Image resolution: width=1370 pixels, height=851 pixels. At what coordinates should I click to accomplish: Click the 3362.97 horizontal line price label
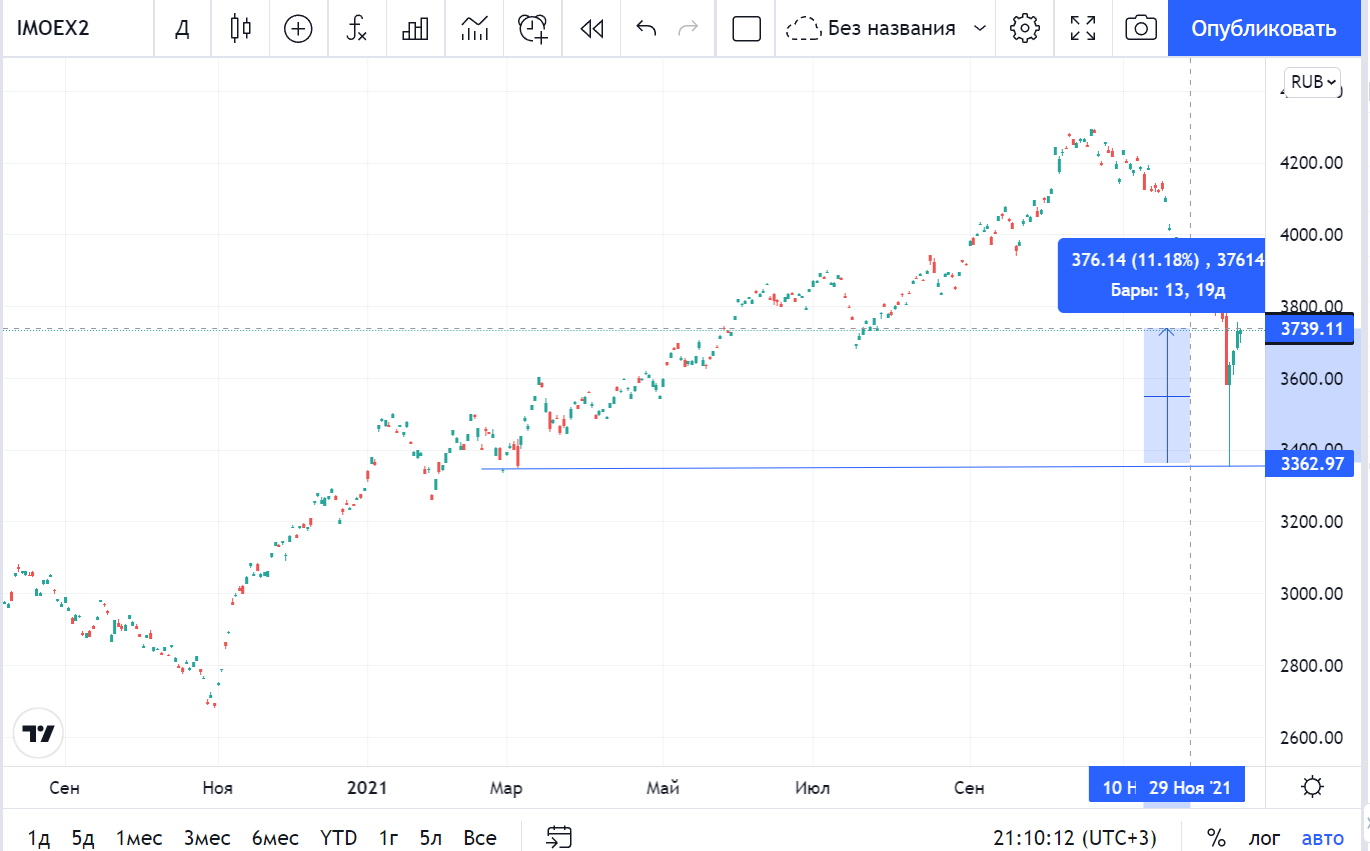click(1309, 463)
